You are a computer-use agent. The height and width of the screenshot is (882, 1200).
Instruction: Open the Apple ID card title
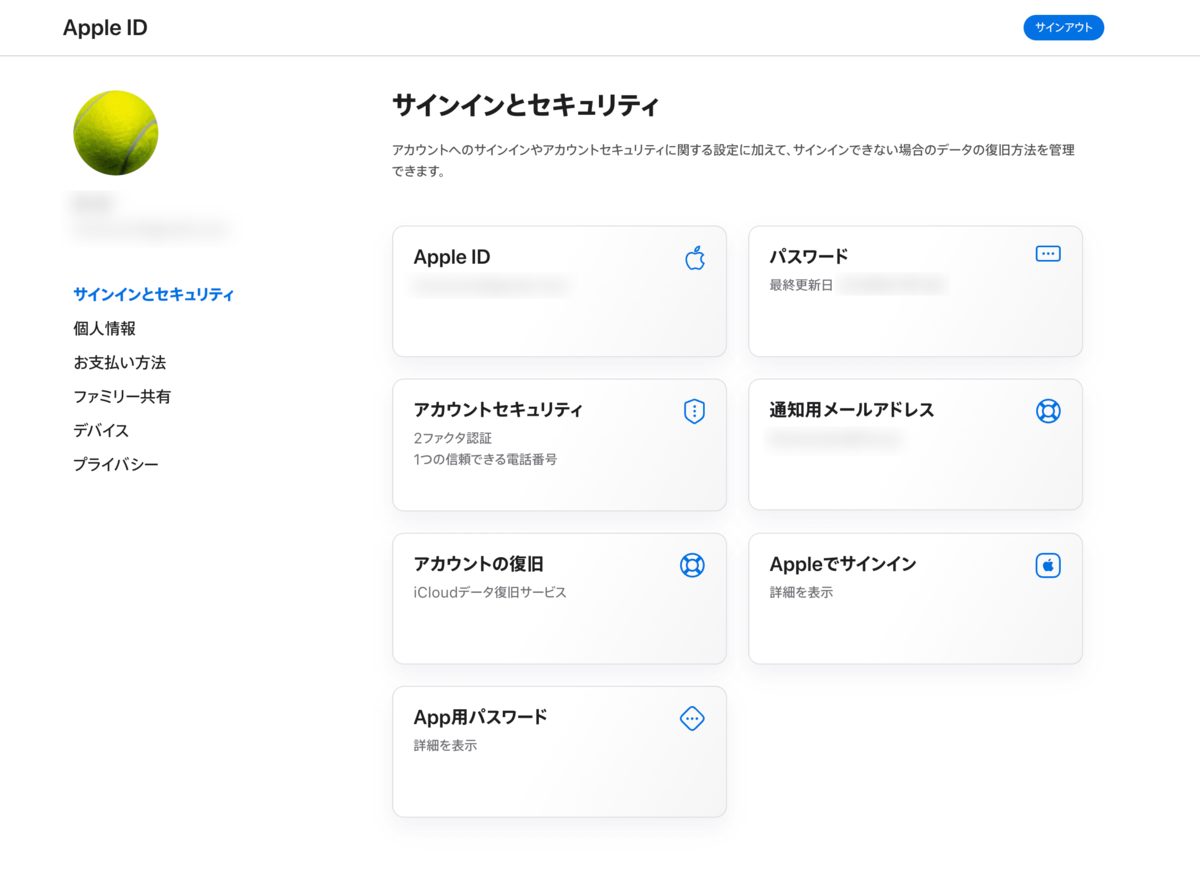tap(452, 257)
